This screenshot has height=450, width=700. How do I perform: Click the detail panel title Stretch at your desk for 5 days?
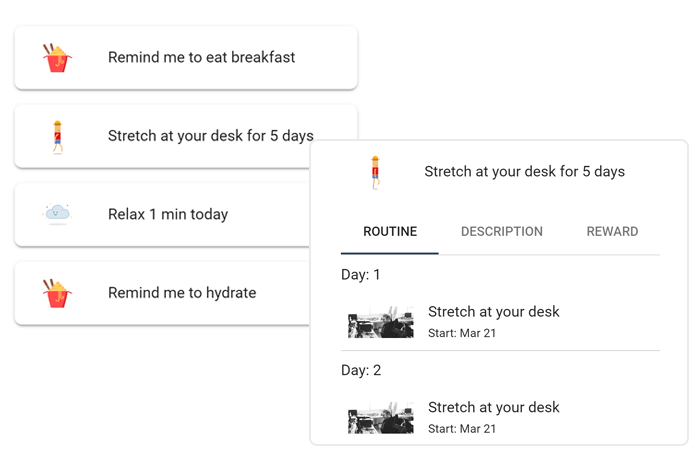tap(524, 171)
